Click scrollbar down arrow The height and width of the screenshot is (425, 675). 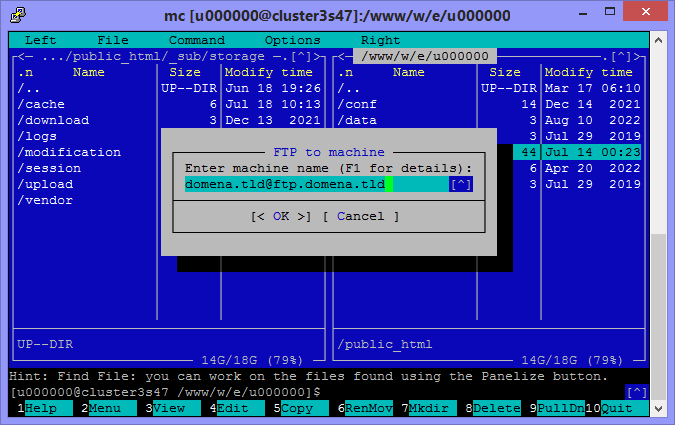658,408
